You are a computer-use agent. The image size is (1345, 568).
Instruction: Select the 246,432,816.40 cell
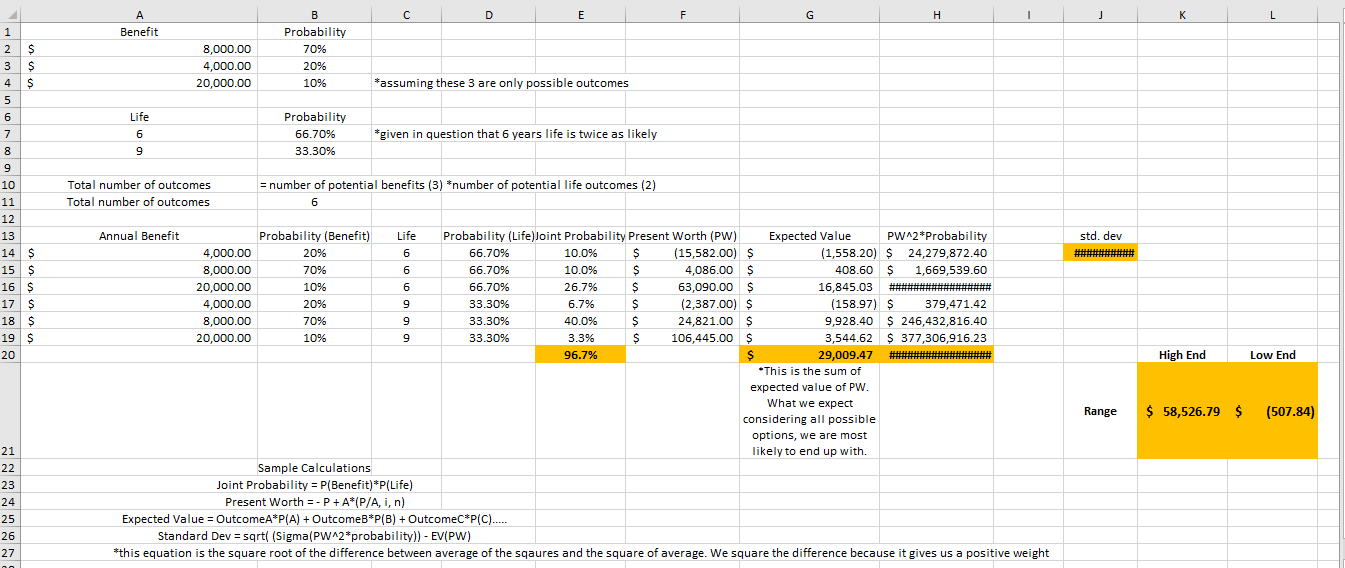(936, 321)
